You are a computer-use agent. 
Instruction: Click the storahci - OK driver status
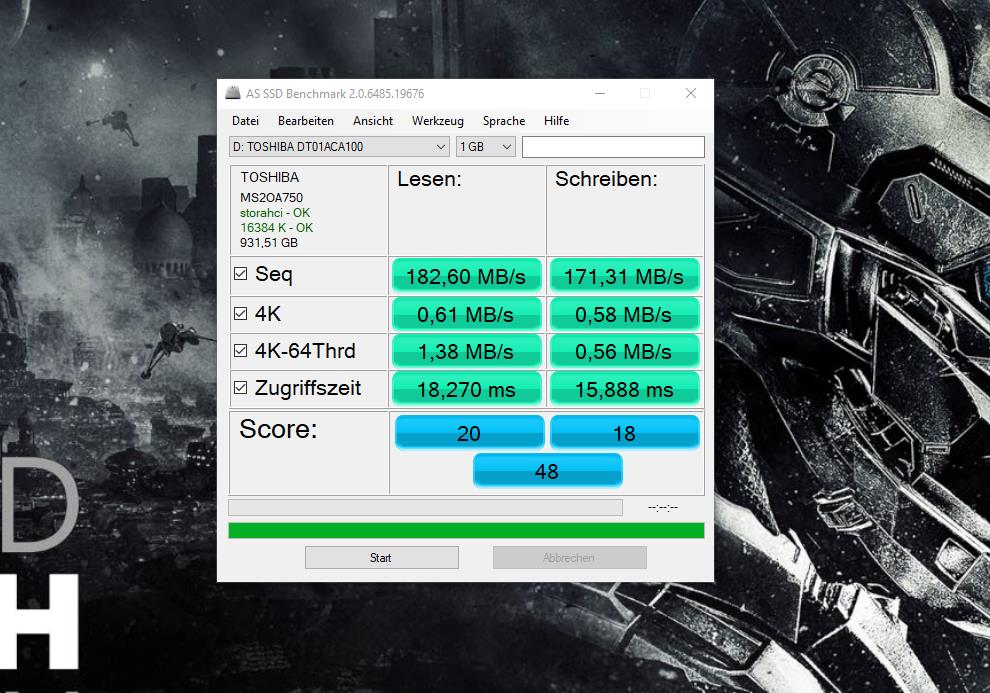click(275, 213)
